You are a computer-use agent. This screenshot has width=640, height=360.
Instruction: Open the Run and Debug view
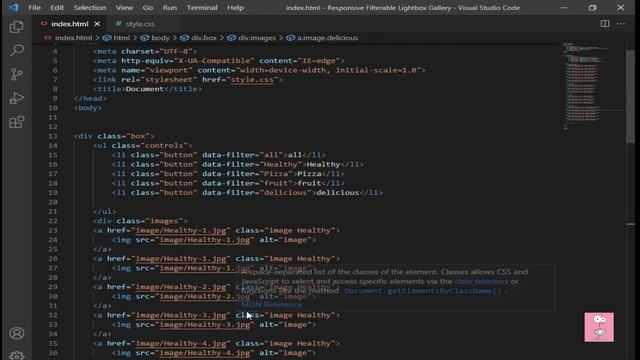tap(17, 98)
